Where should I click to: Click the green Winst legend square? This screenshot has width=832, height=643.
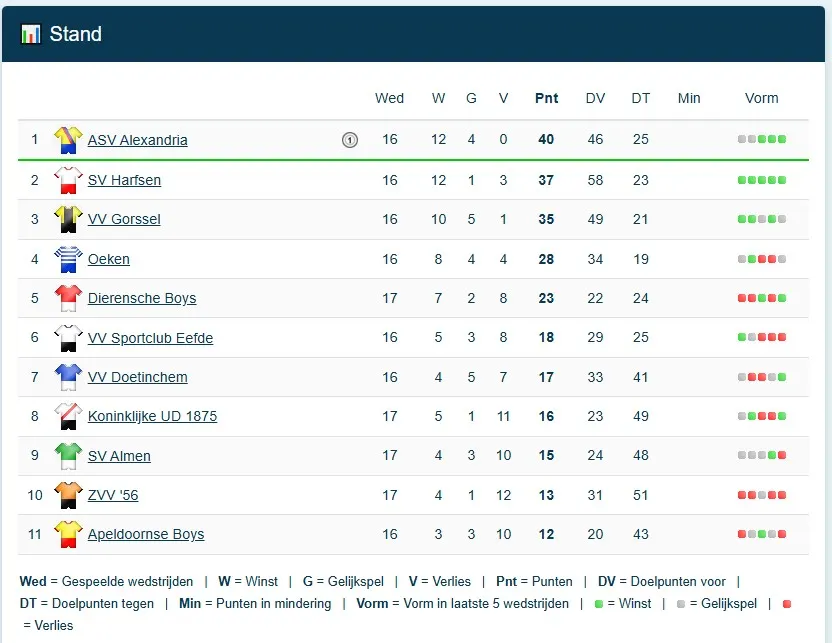(599, 604)
